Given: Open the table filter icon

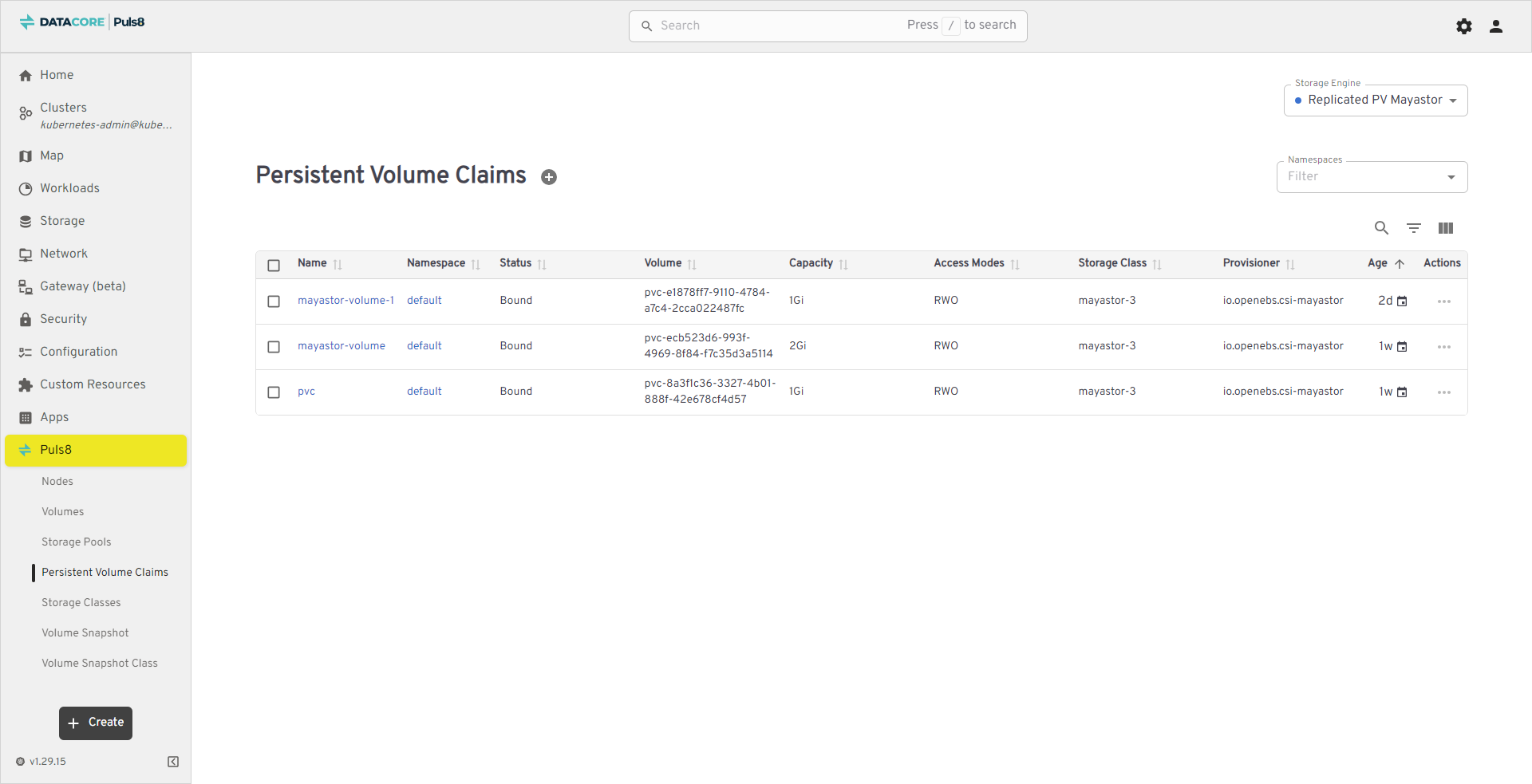Looking at the screenshot, I should [1414, 228].
